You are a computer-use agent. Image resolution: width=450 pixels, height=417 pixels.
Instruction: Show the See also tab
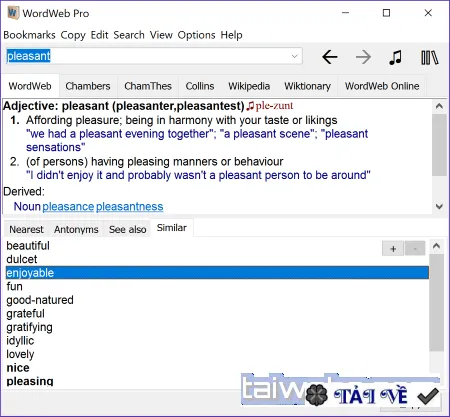(x=127, y=229)
